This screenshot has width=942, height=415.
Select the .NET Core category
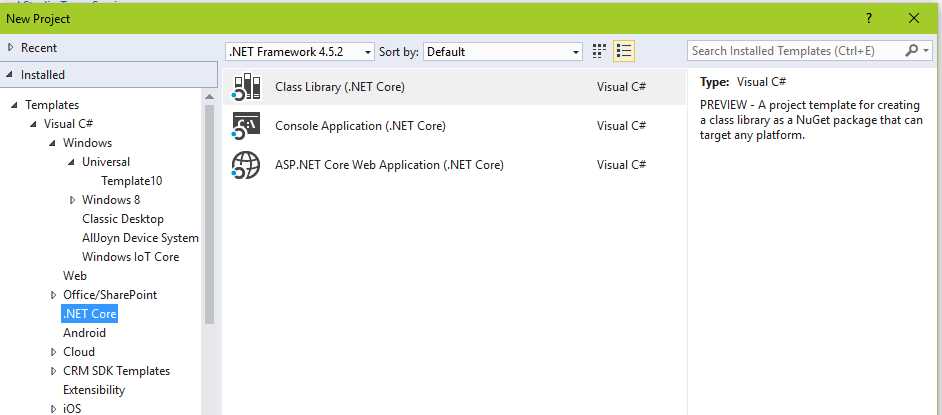90,314
